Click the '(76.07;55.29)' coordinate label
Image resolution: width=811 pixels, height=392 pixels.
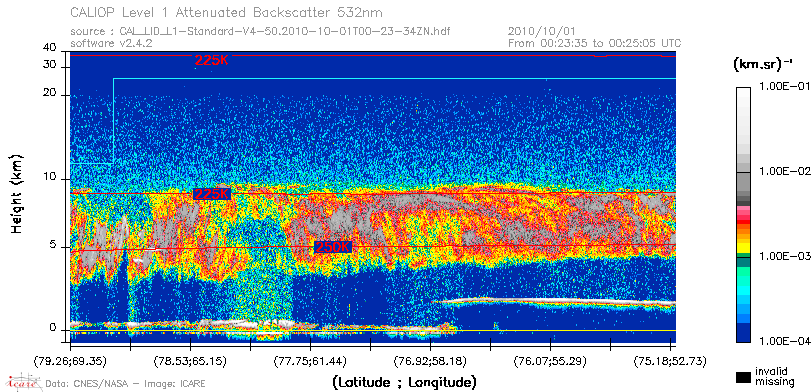tap(550, 360)
